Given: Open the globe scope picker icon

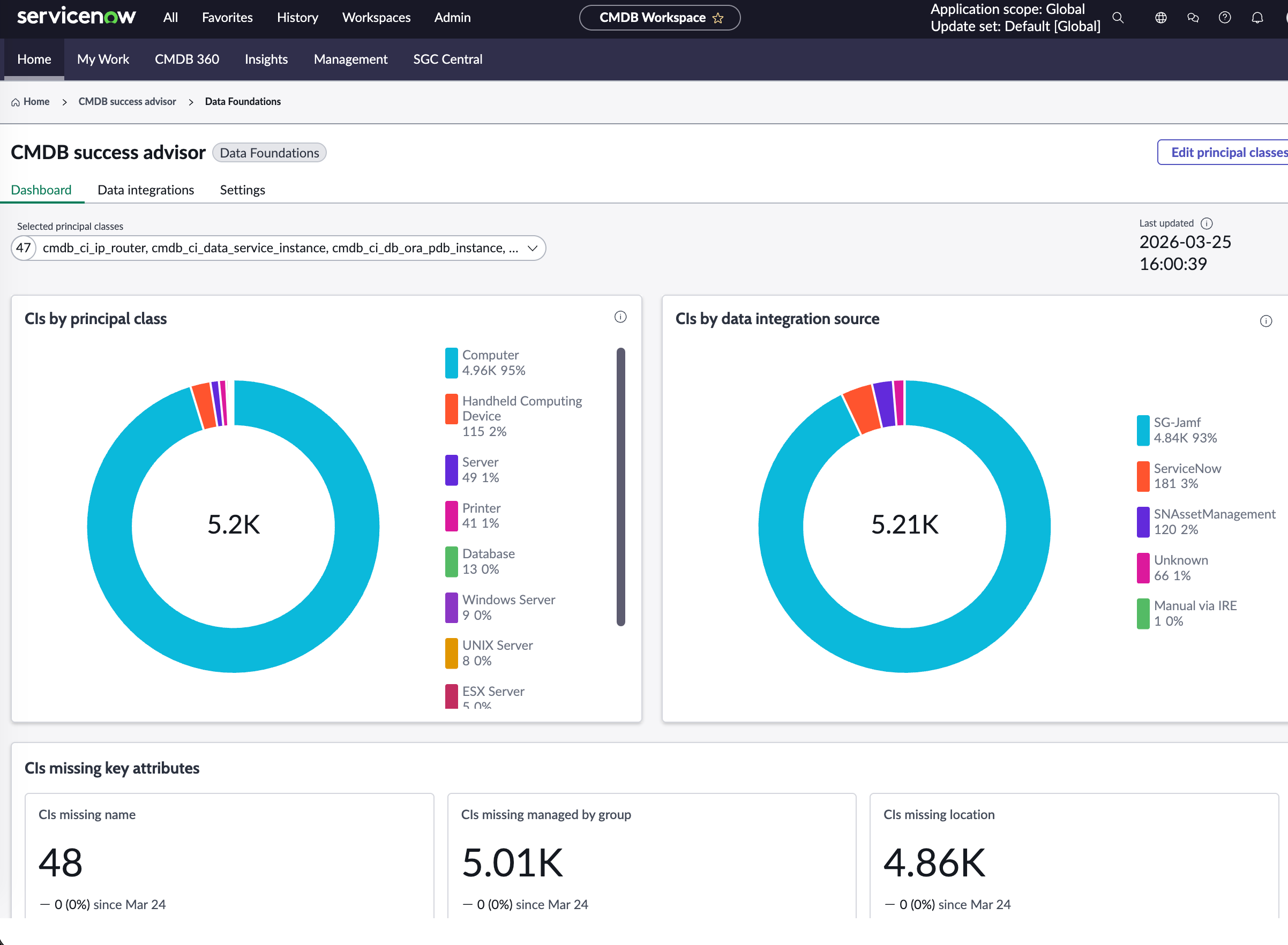Looking at the screenshot, I should point(1160,18).
